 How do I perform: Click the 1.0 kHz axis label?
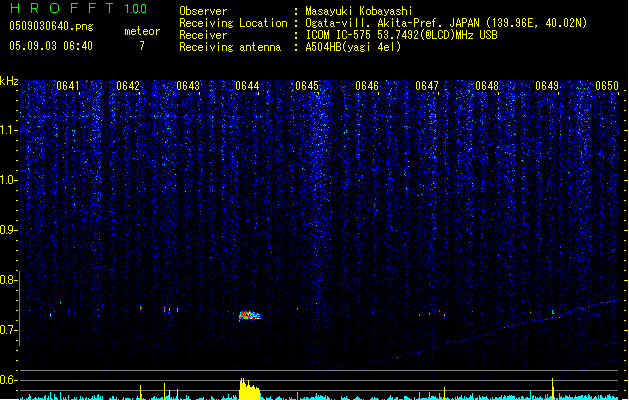(x=8, y=180)
